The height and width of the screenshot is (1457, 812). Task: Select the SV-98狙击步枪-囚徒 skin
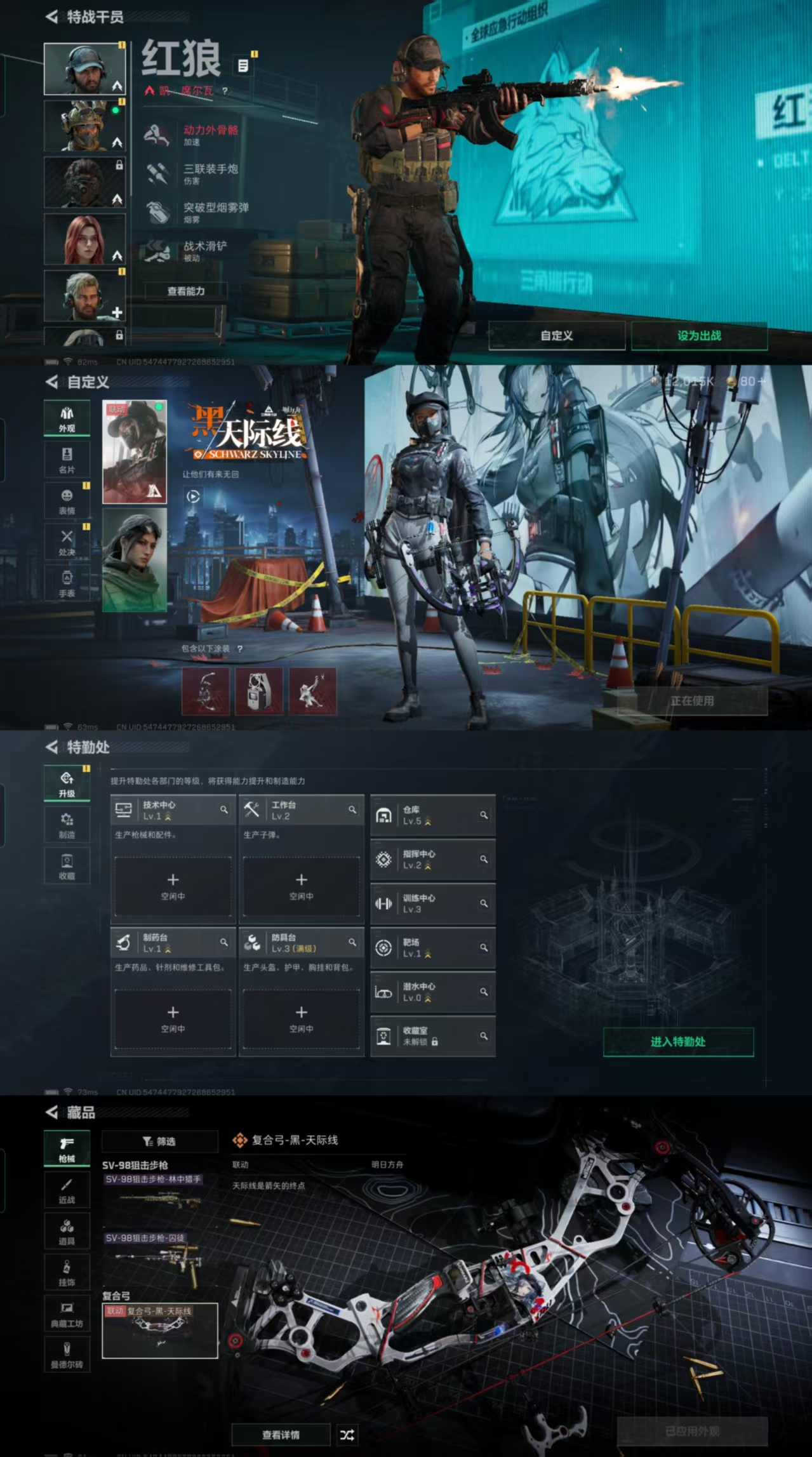click(159, 1258)
